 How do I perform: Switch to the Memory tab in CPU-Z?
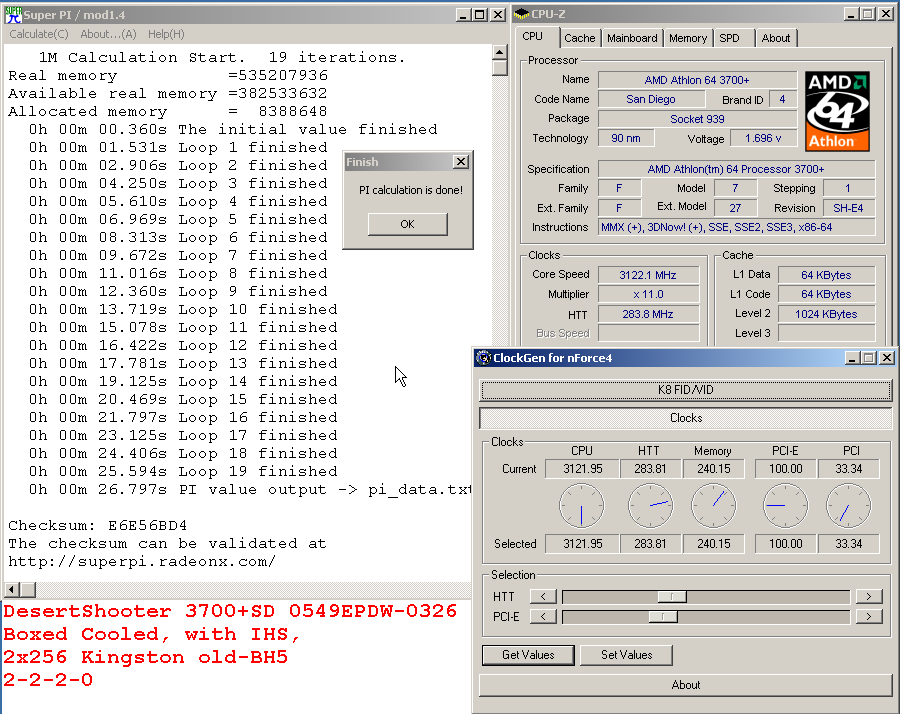click(688, 38)
